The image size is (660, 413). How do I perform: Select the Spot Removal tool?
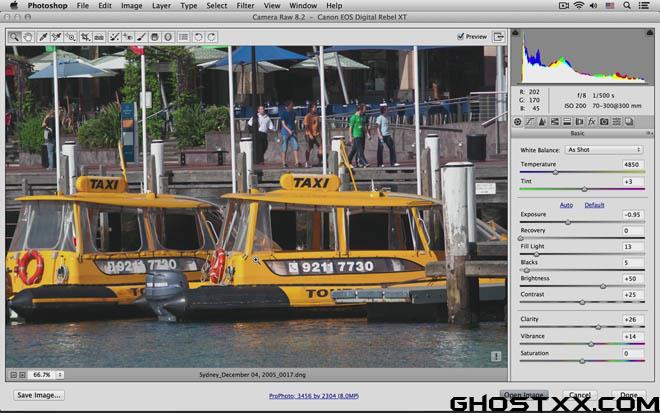click(x=114, y=37)
